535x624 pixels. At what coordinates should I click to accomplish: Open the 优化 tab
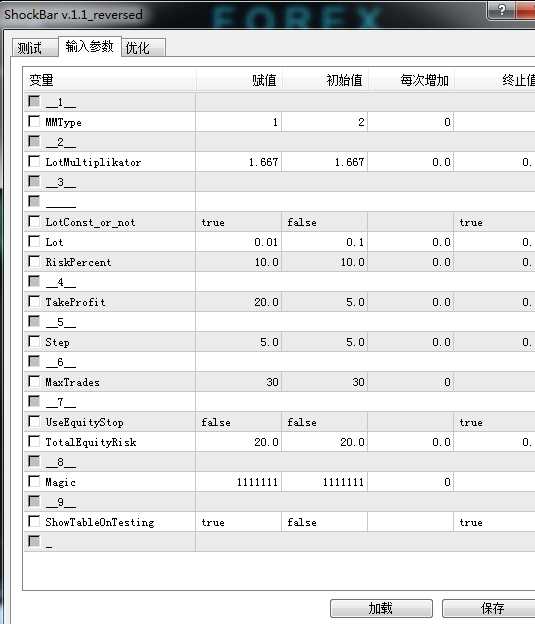click(x=143, y=48)
